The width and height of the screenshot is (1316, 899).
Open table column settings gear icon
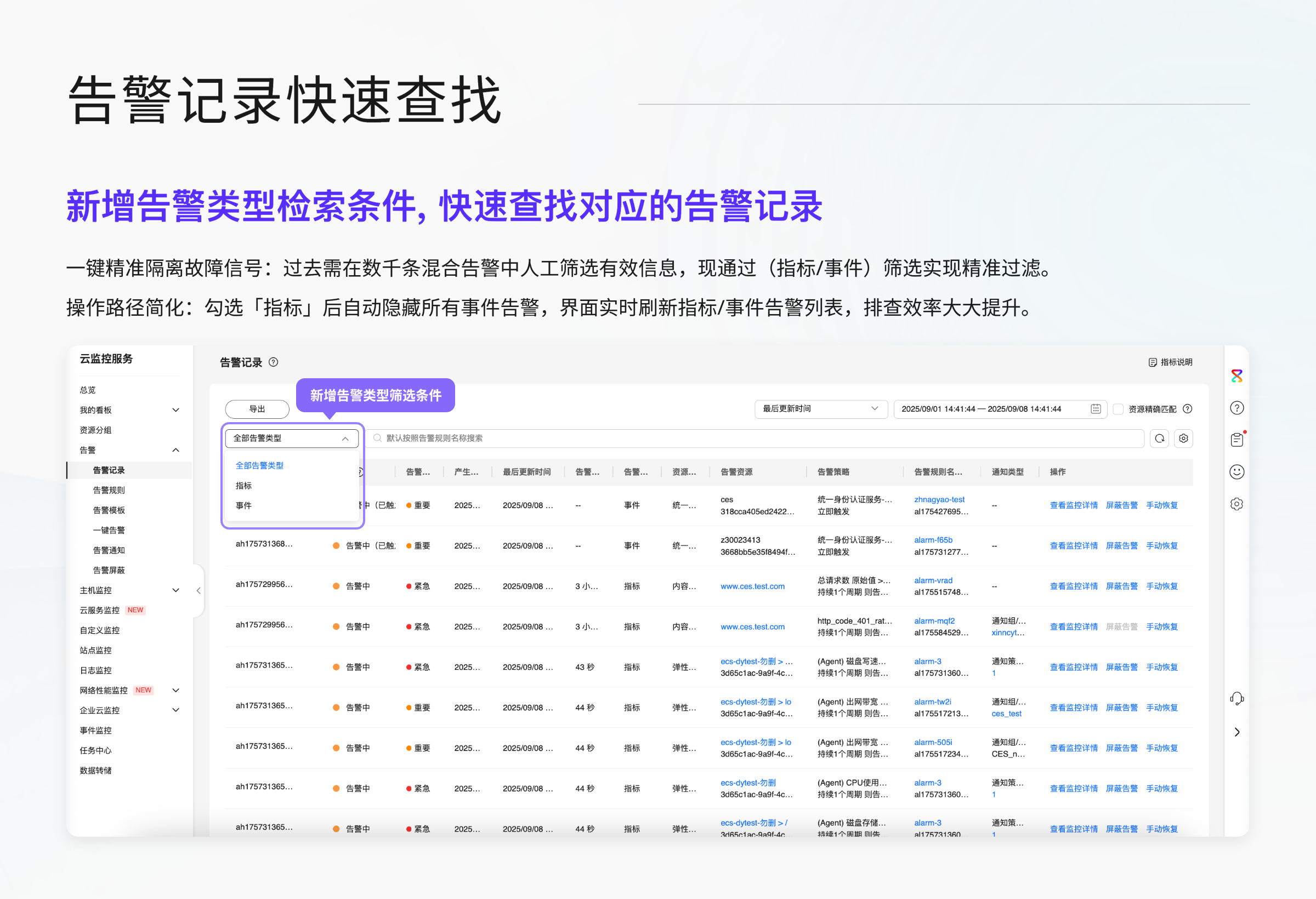pyautogui.click(x=1183, y=438)
